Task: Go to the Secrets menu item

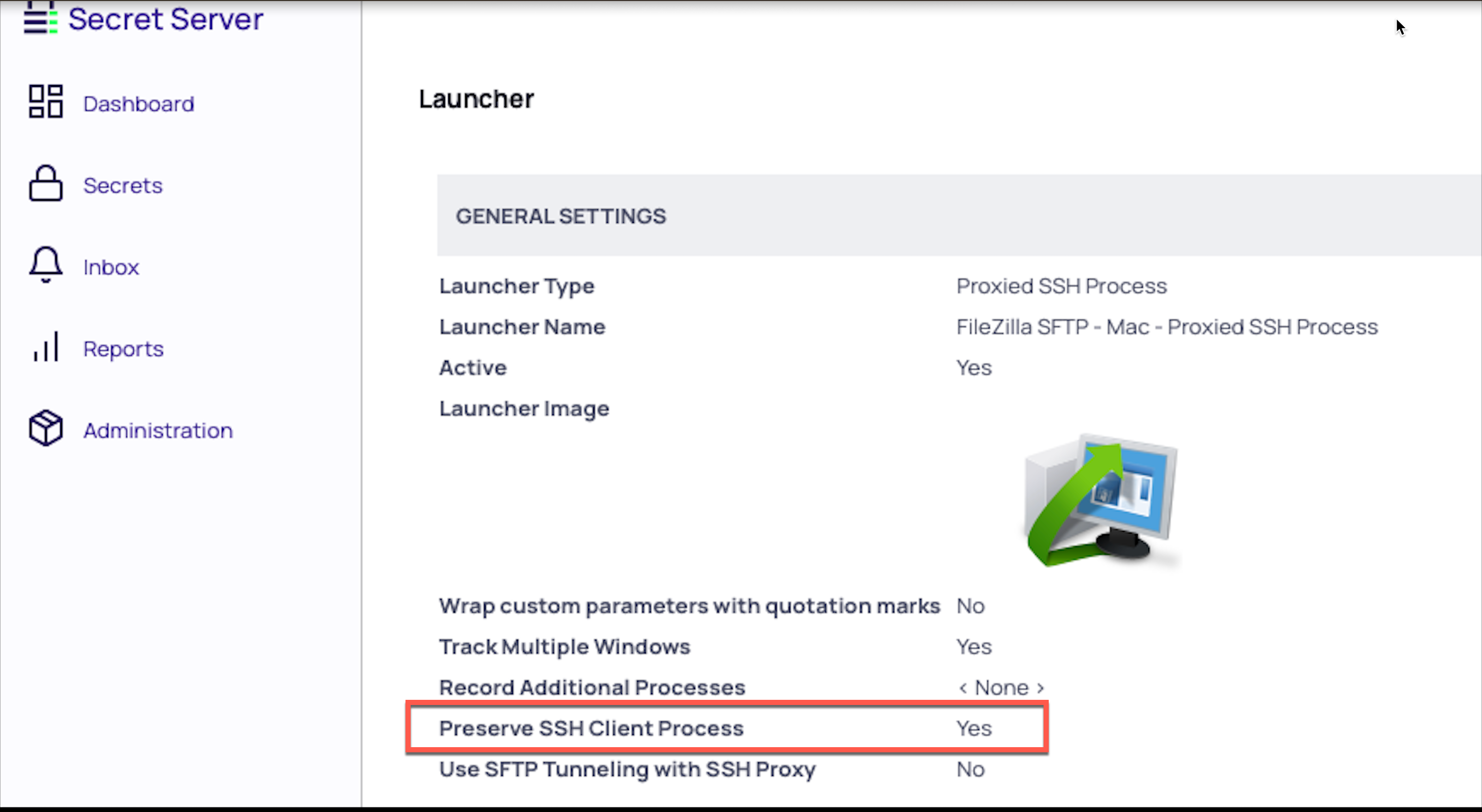Action: tap(122, 186)
